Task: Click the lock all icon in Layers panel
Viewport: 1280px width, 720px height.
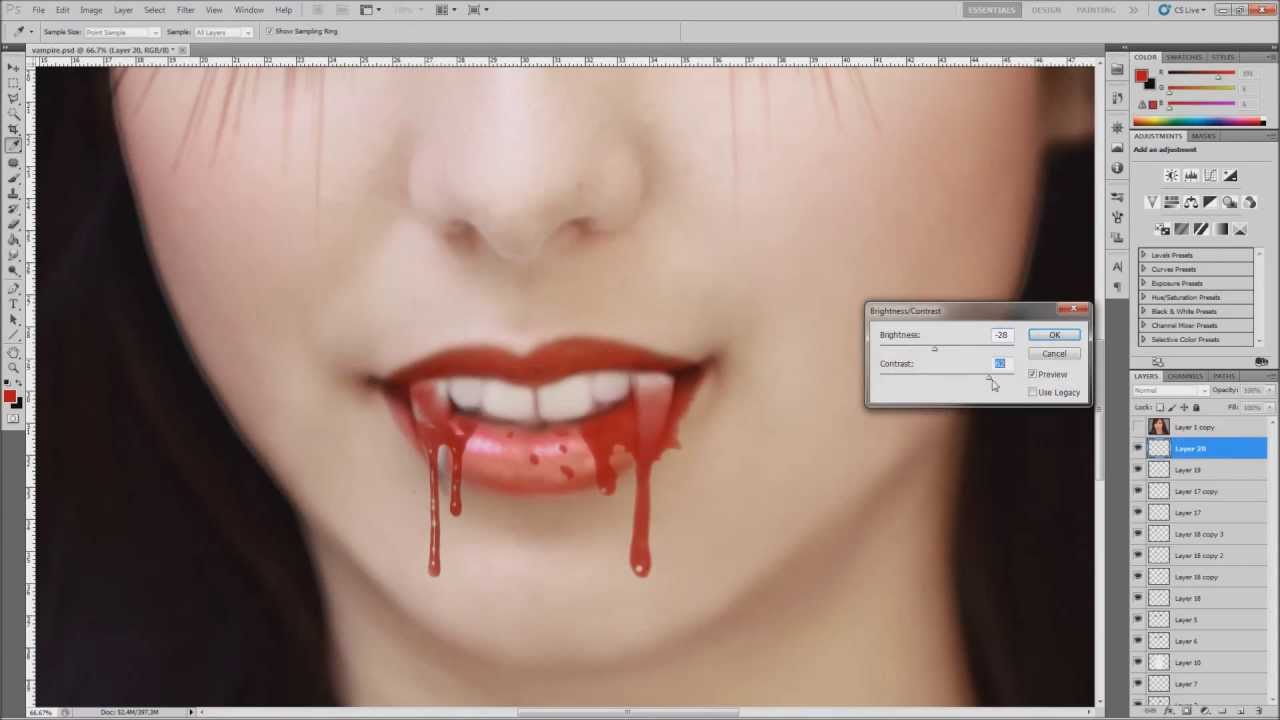Action: click(1196, 407)
